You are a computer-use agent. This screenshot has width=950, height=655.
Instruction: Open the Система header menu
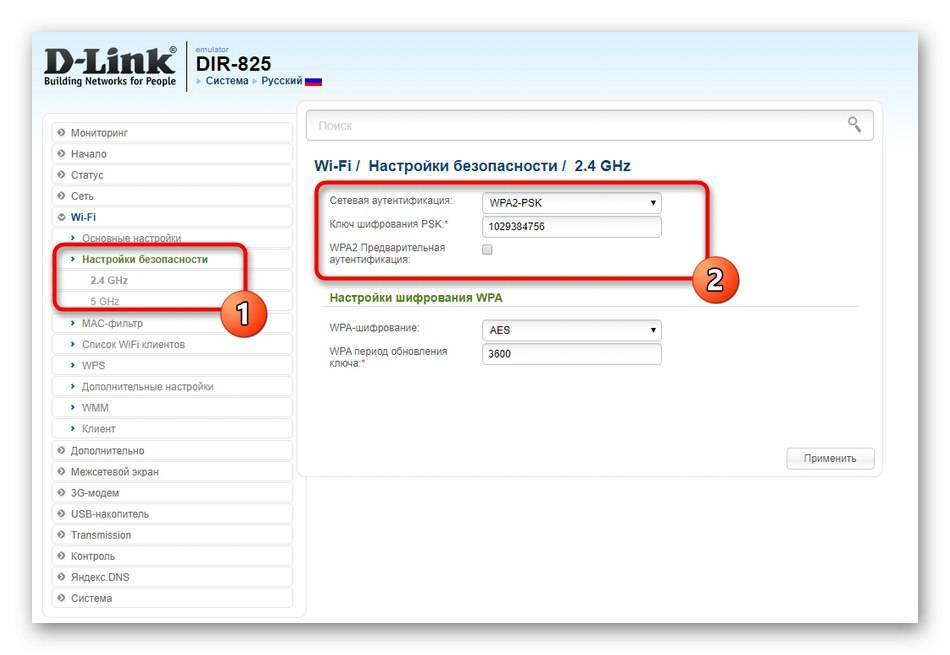pos(227,81)
